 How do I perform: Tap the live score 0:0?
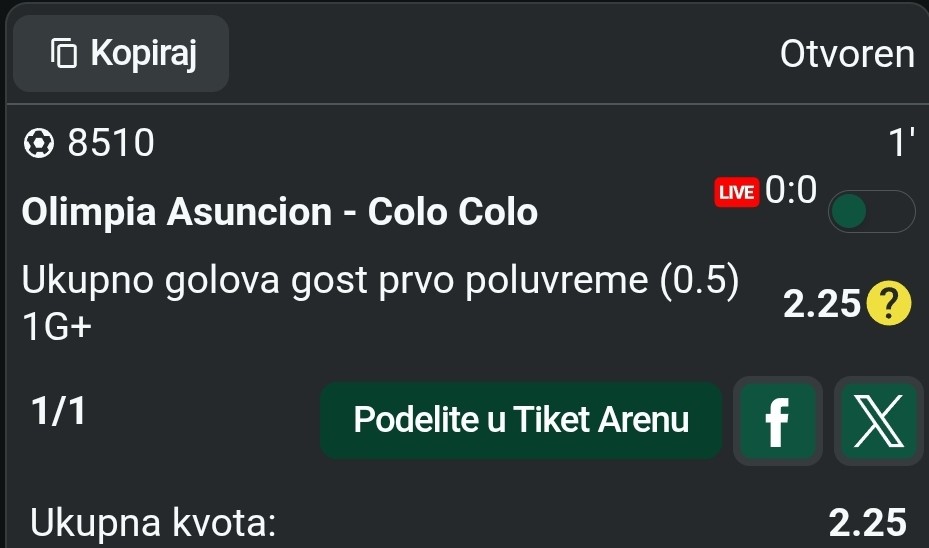pyautogui.click(x=791, y=189)
